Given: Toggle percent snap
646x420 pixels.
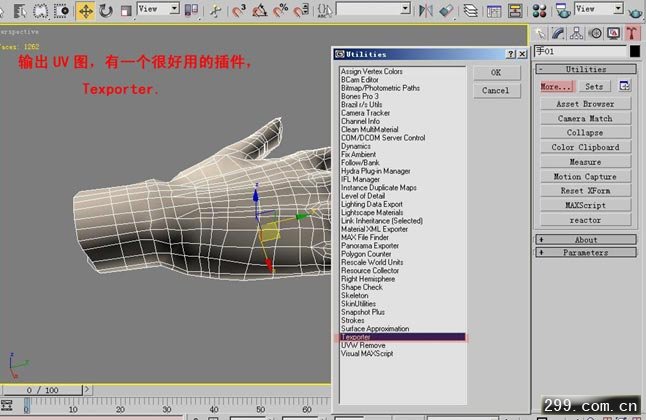Looking at the screenshot, I should point(281,10).
